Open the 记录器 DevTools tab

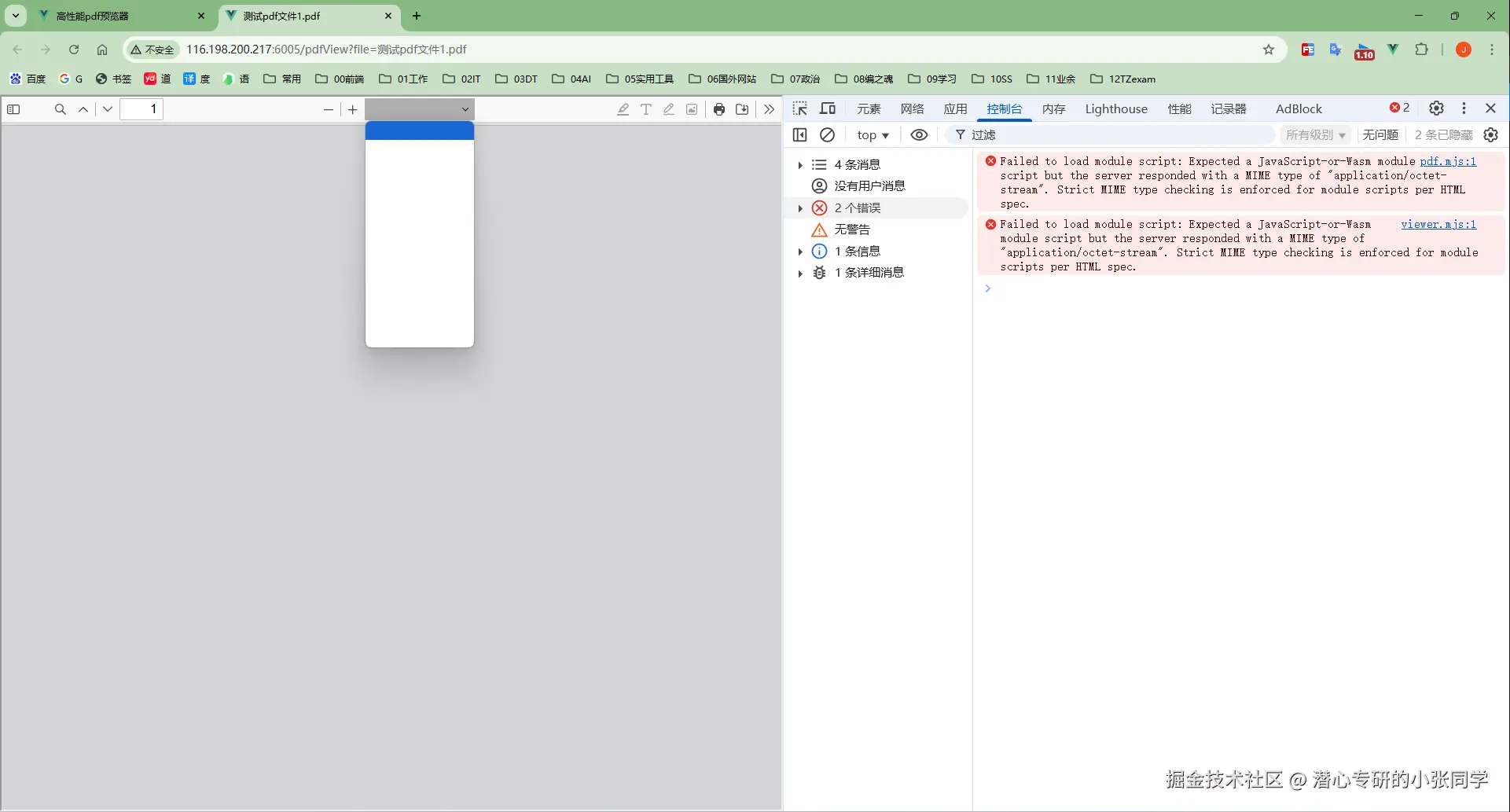tap(1229, 109)
